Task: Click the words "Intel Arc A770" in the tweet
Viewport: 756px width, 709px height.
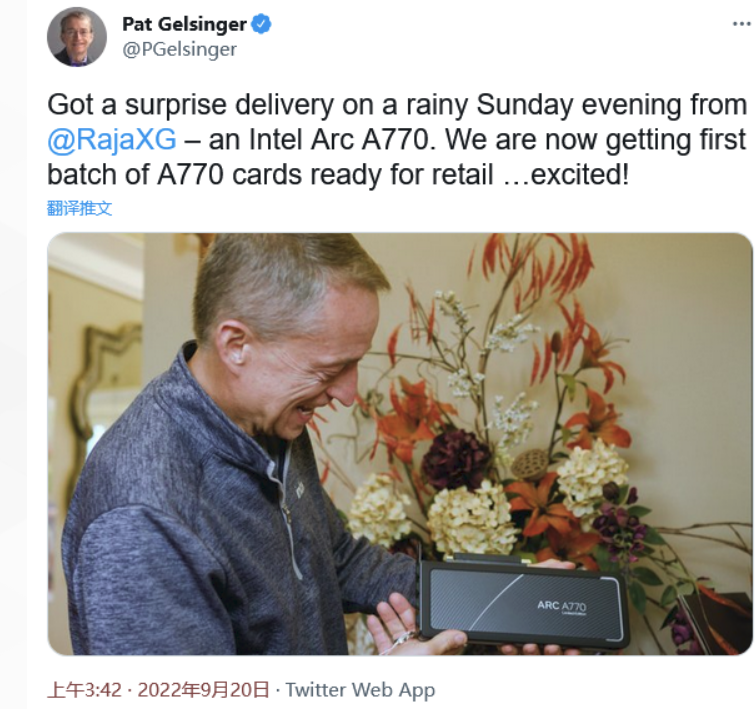Action: click(339, 140)
